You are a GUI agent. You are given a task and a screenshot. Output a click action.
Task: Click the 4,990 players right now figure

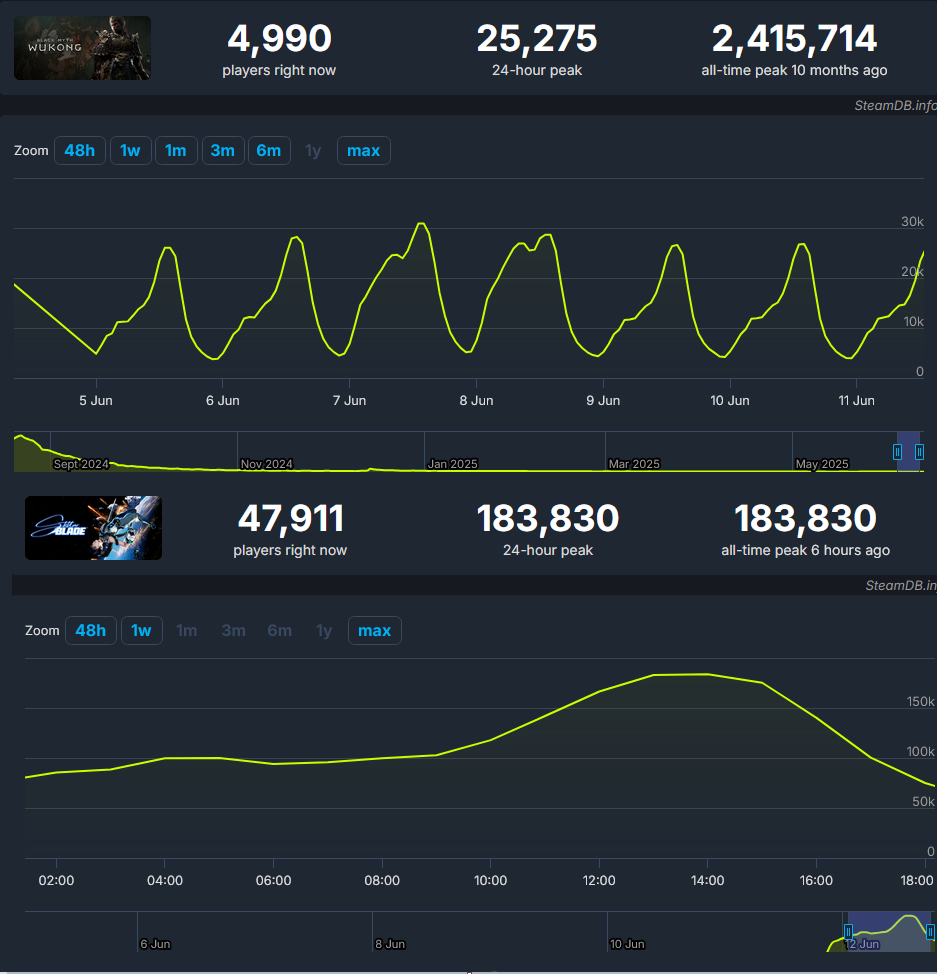tap(279, 39)
